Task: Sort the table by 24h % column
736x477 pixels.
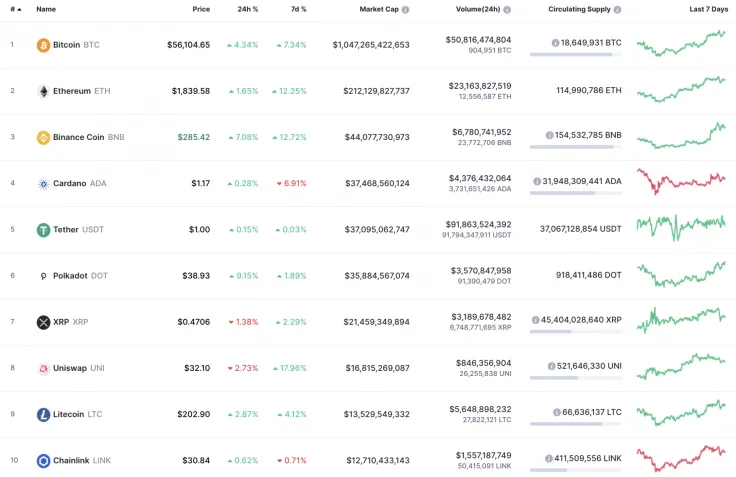Action: pos(247,9)
